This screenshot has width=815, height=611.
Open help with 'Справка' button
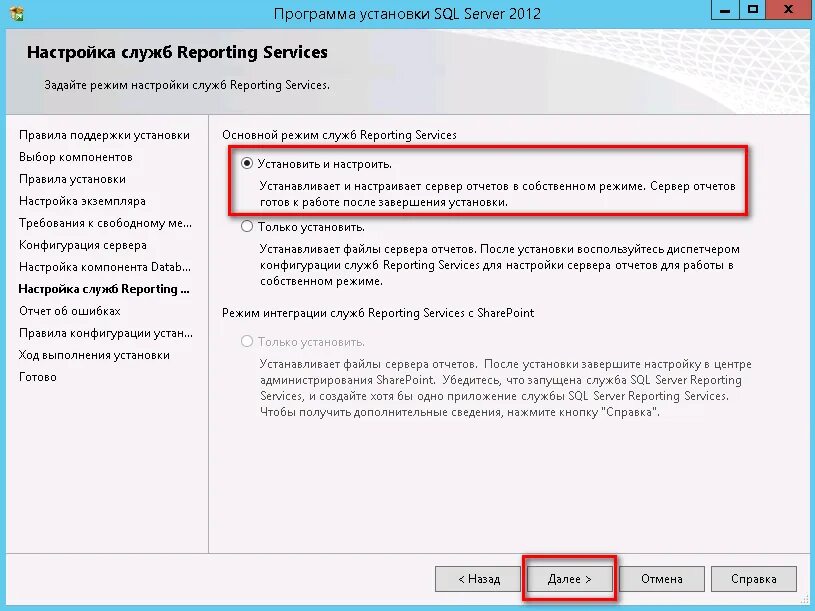753,579
